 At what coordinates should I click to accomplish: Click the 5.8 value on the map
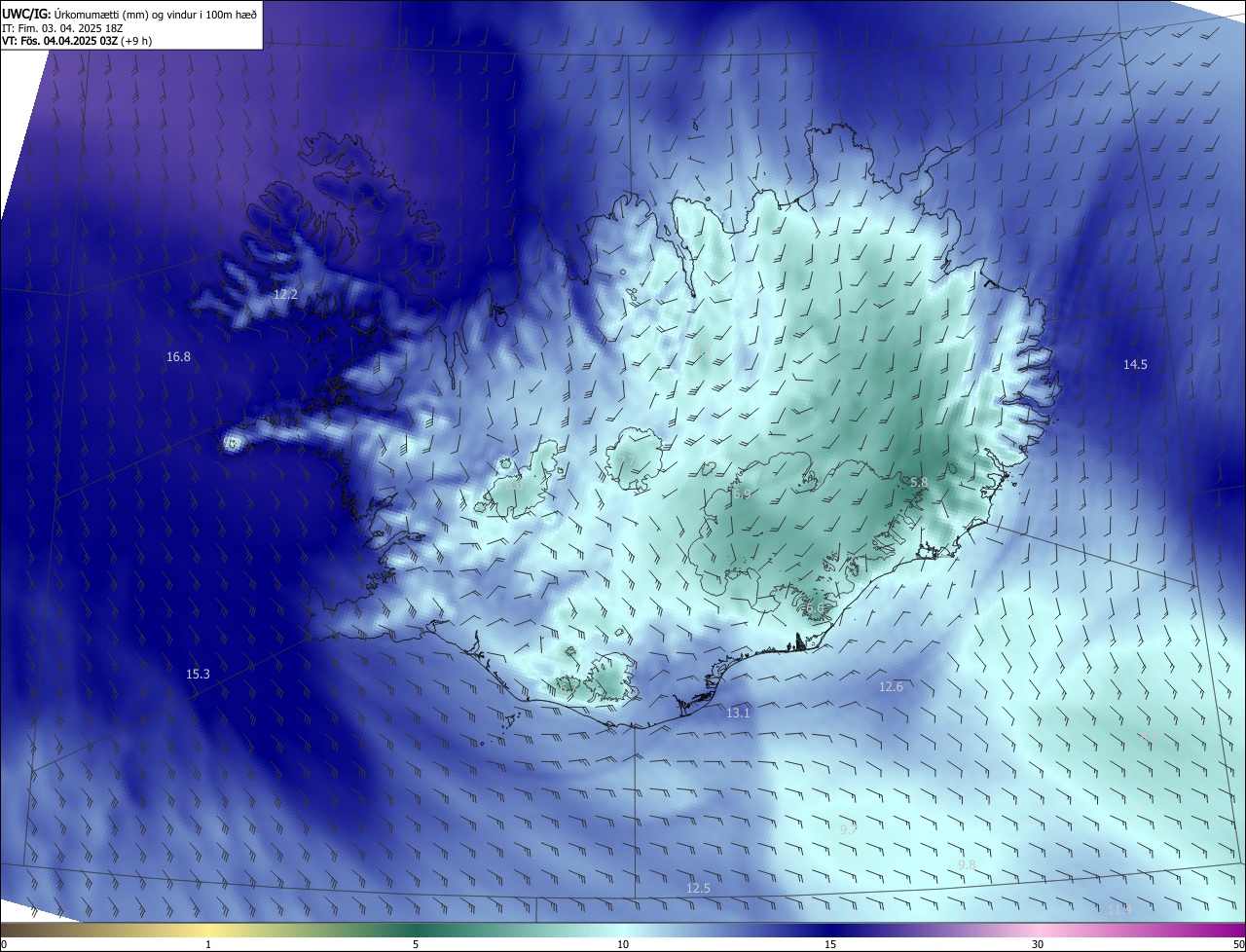click(919, 483)
